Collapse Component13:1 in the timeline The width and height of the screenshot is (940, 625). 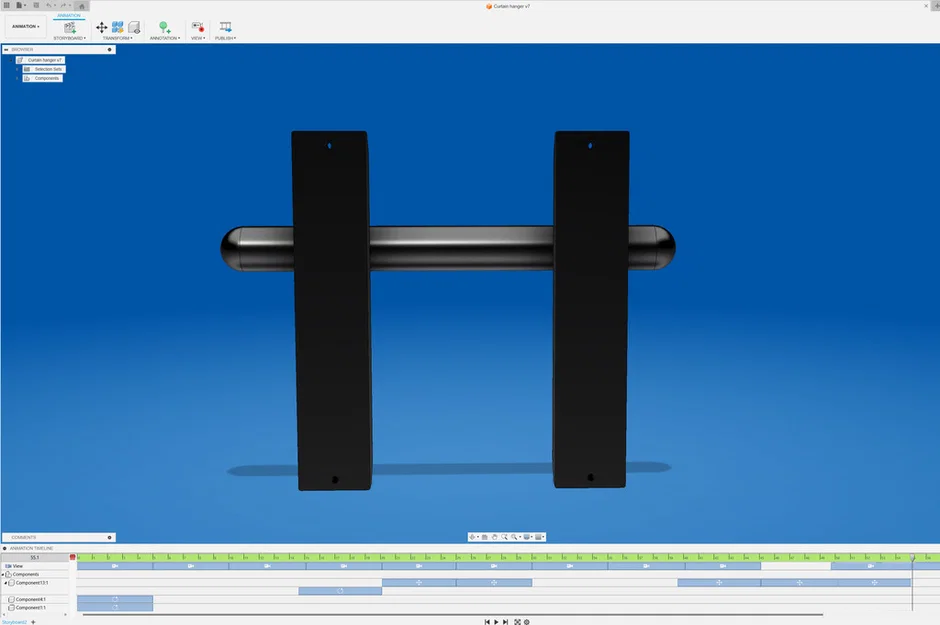5,583
